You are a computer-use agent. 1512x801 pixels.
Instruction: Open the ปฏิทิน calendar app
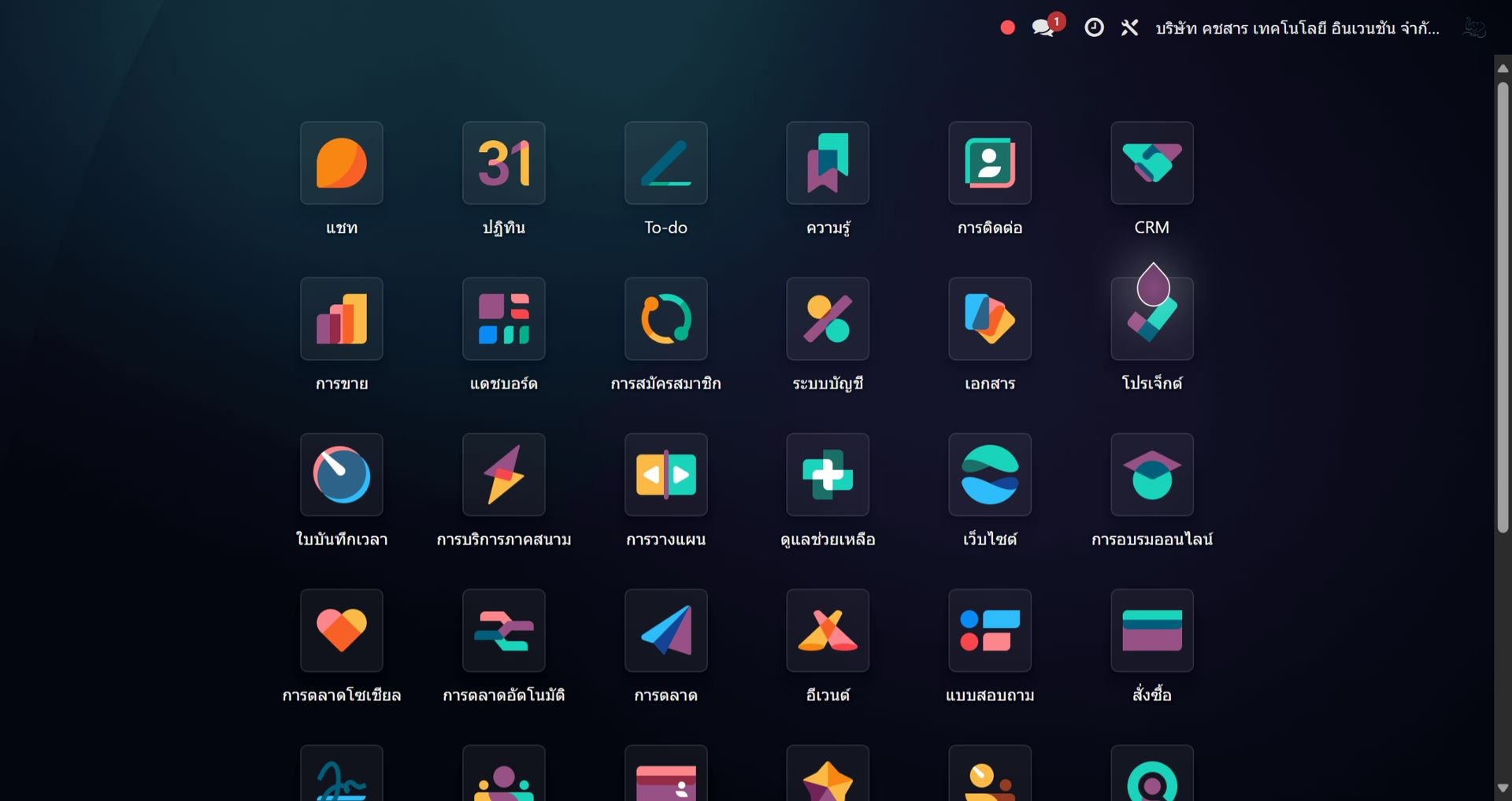(x=503, y=163)
